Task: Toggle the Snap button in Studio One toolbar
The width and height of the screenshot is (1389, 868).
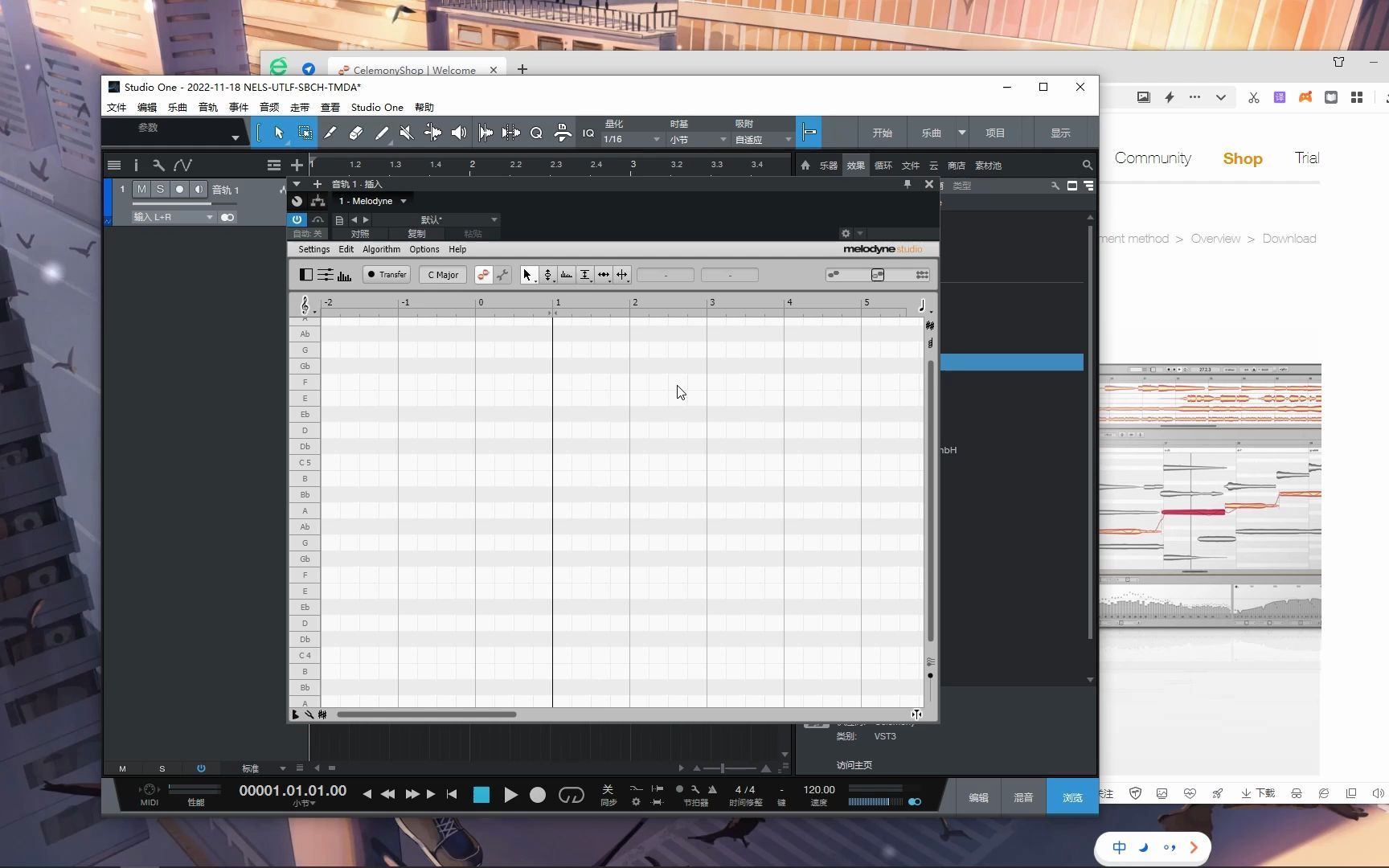Action: pyautogui.click(x=809, y=133)
